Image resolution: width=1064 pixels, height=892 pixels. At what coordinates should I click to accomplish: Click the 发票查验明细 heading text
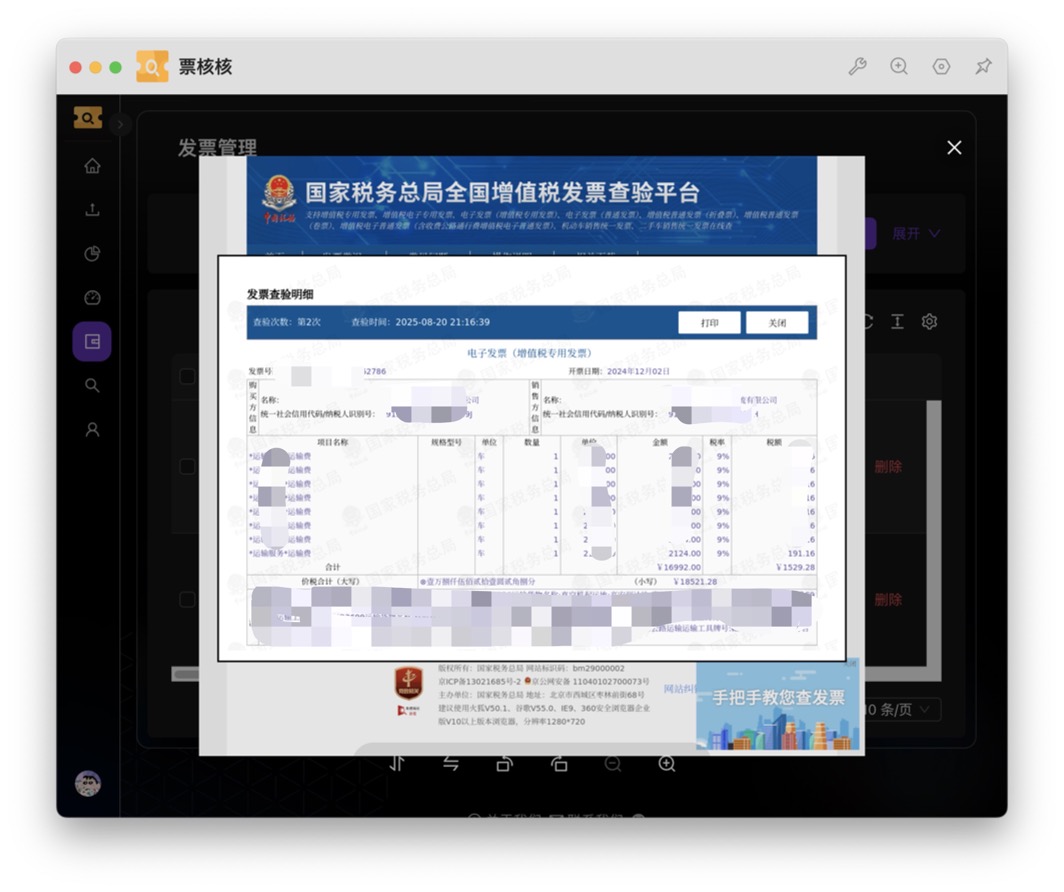point(280,294)
